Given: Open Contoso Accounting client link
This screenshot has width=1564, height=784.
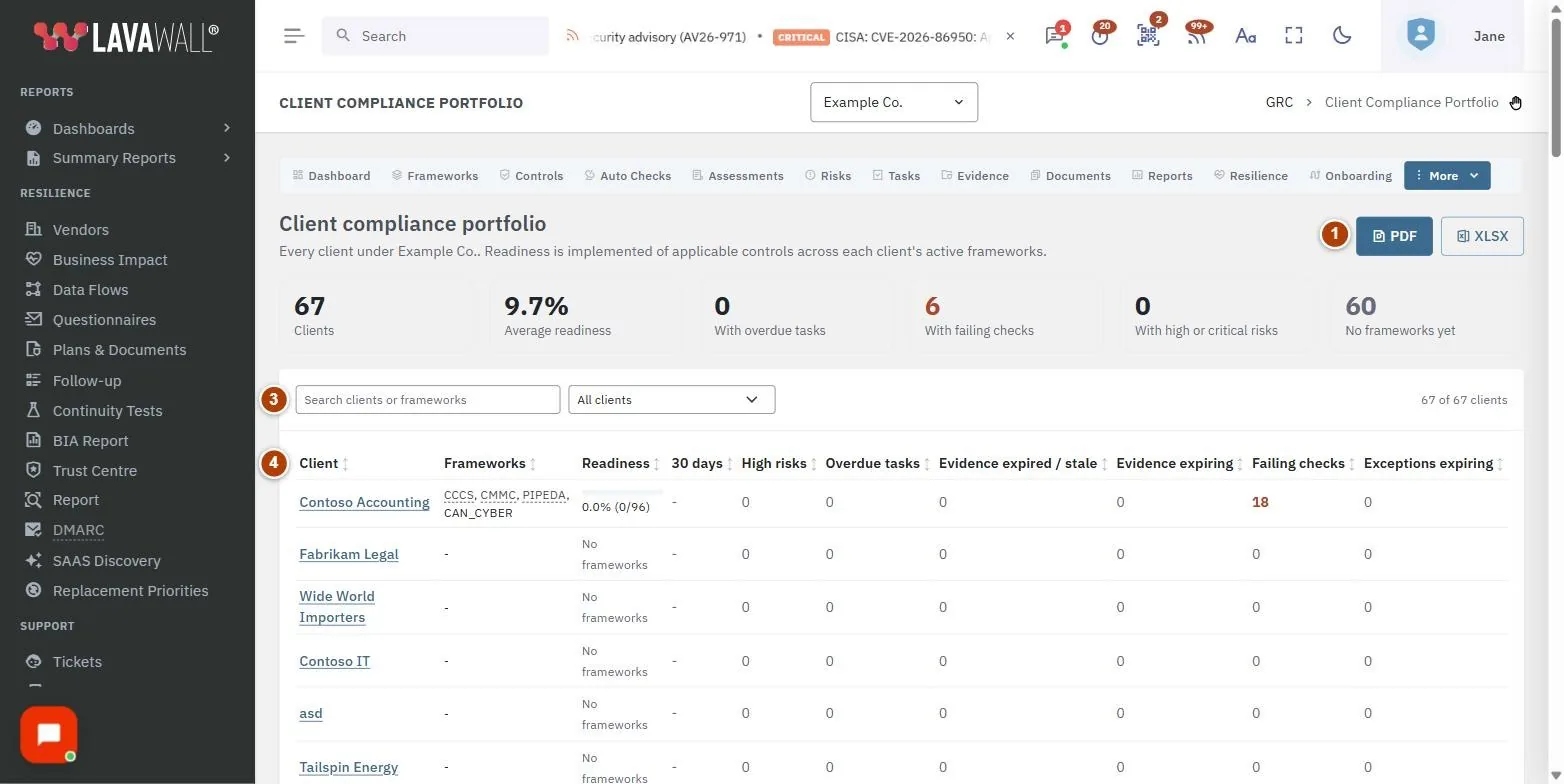Looking at the screenshot, I should (x=364, y=502).
